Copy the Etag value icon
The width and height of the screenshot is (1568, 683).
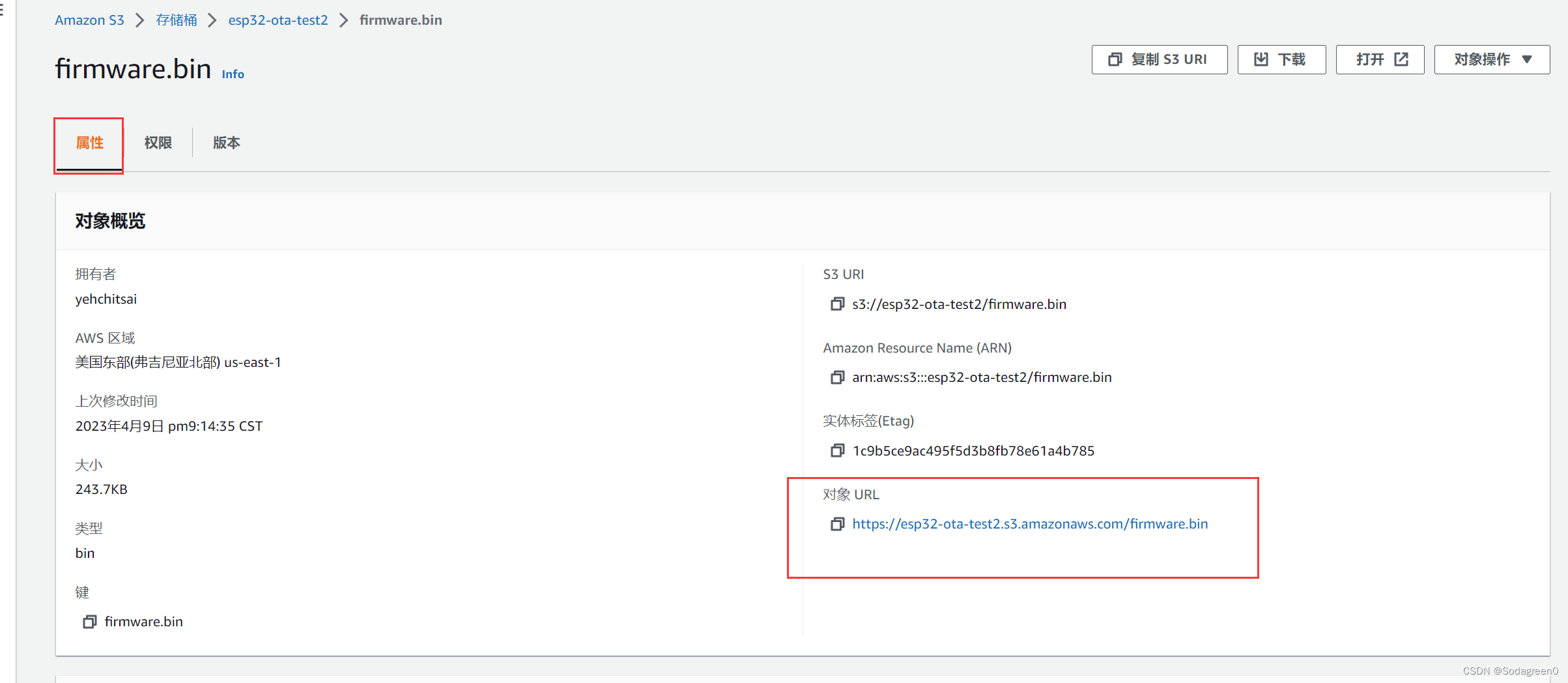(837, 451)
